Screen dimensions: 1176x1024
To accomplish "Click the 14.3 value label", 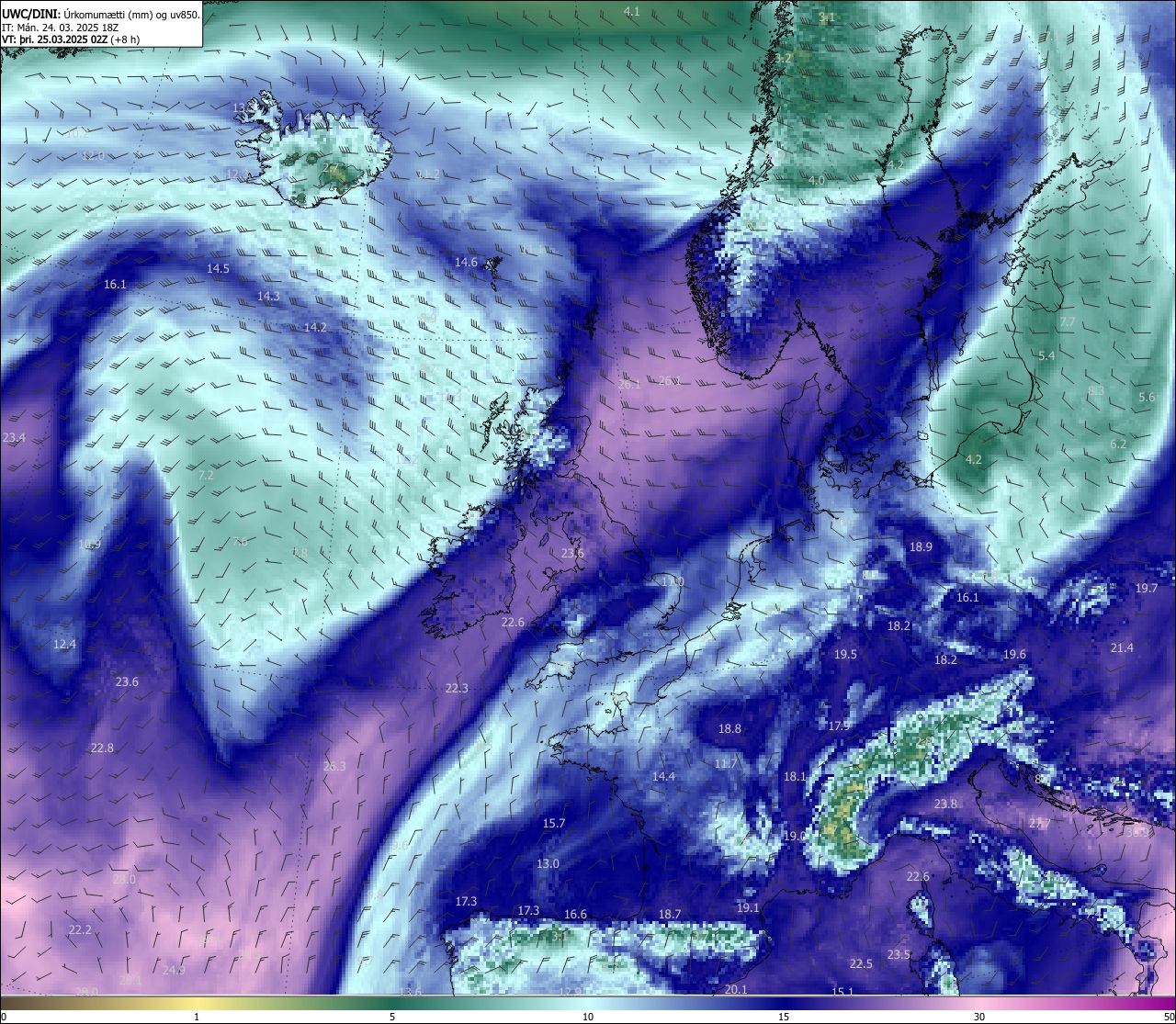I will pyautogui.click(x=268, y=297).
